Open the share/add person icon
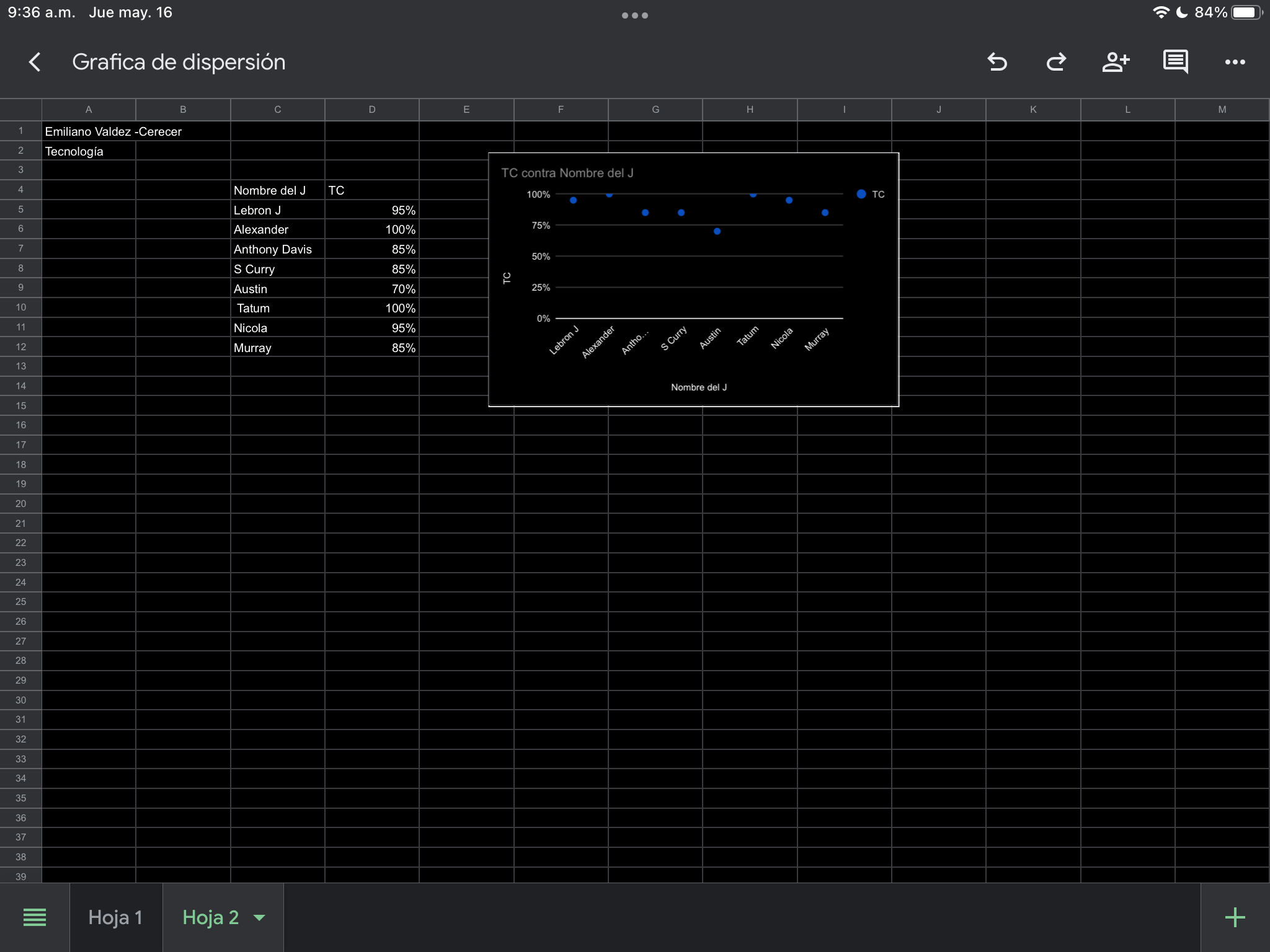This screenshot has height=952, width=1270. click(x=1115, y=62)
